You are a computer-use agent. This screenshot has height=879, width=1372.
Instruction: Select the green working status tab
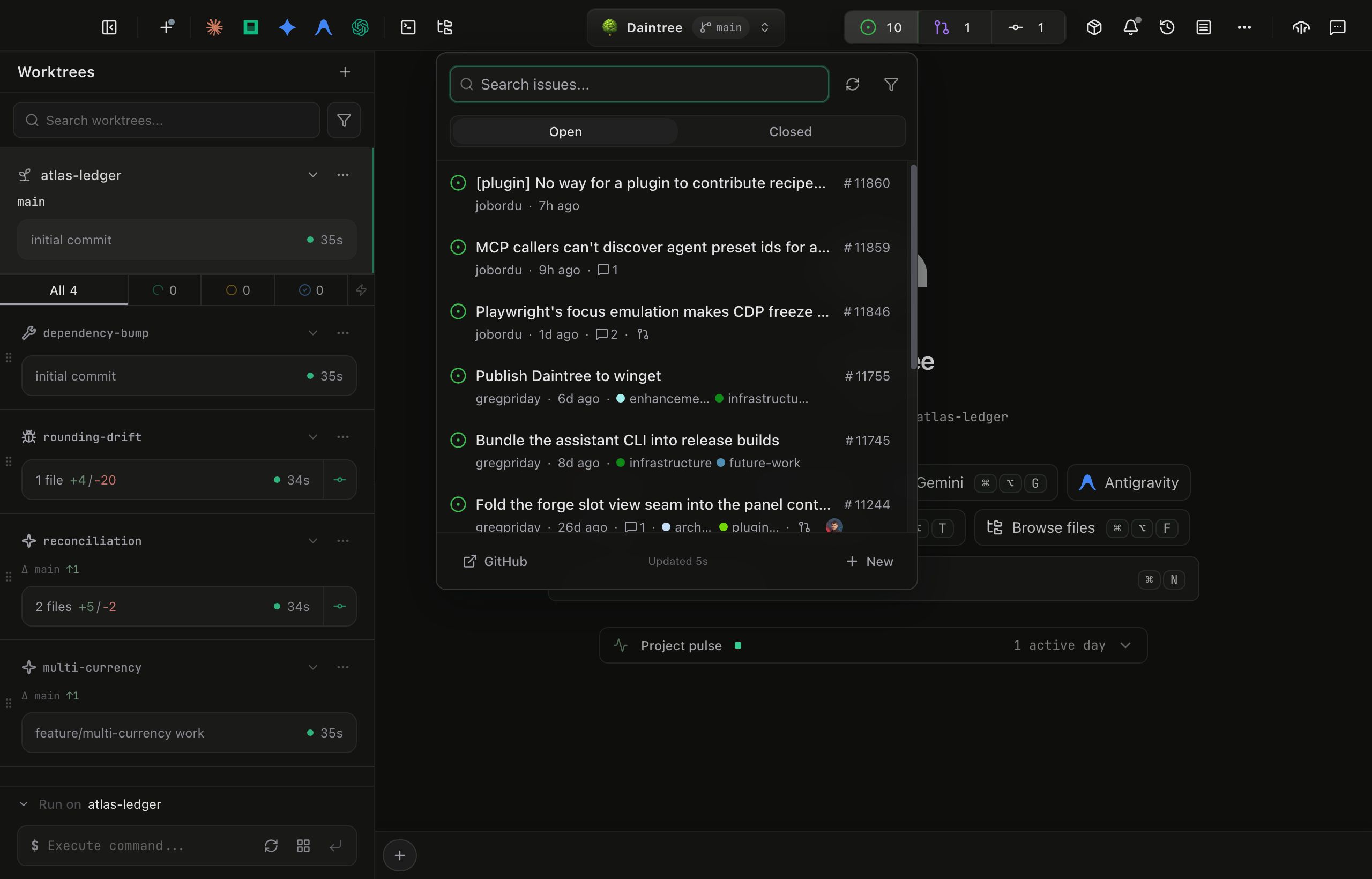pos(165,290)
